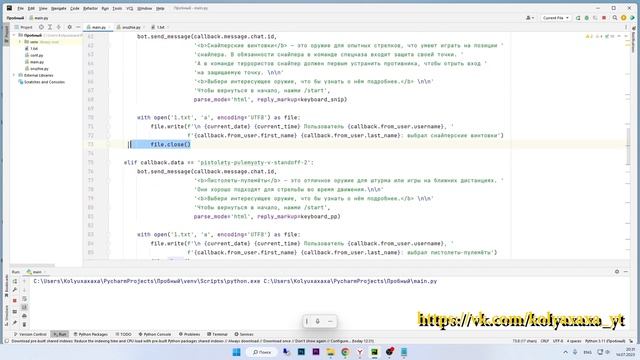The image size is (640, 360).
Task: Open the user account dropdown in toolbar
Action: [530, 18]
